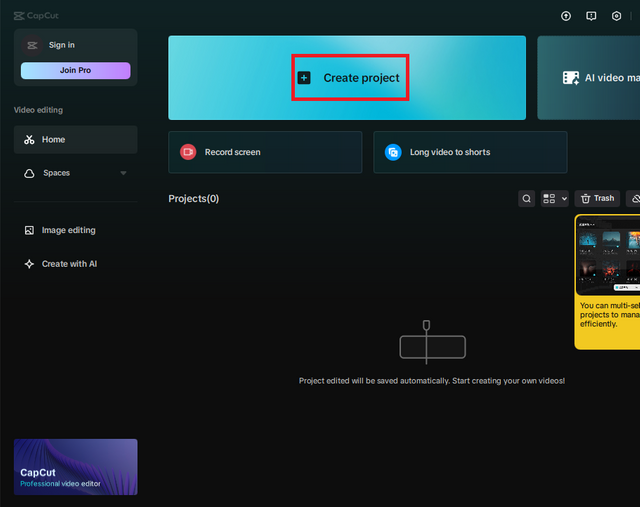Viewport: 640px width, 507px height.
Task: Open Spaces in sidebar
Action: [x=76, y=173]
